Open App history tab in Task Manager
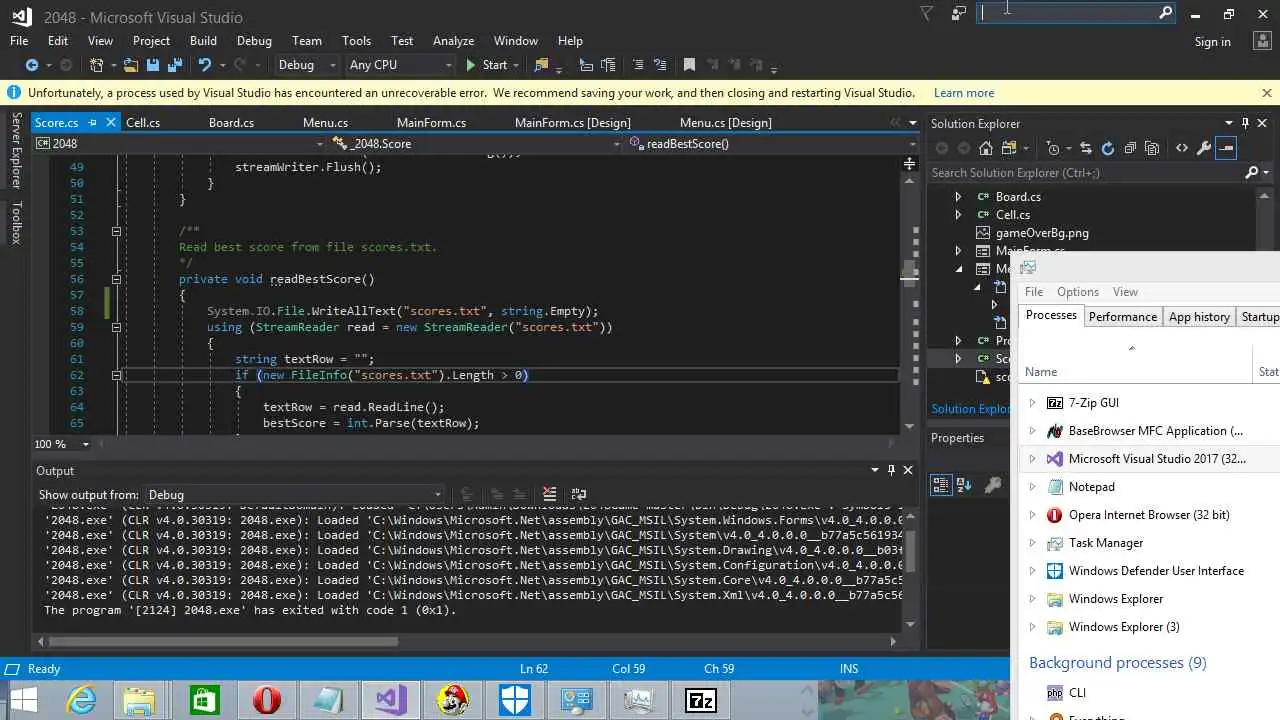Viewport: 1280px width, 720px height. coord(1199,316)
